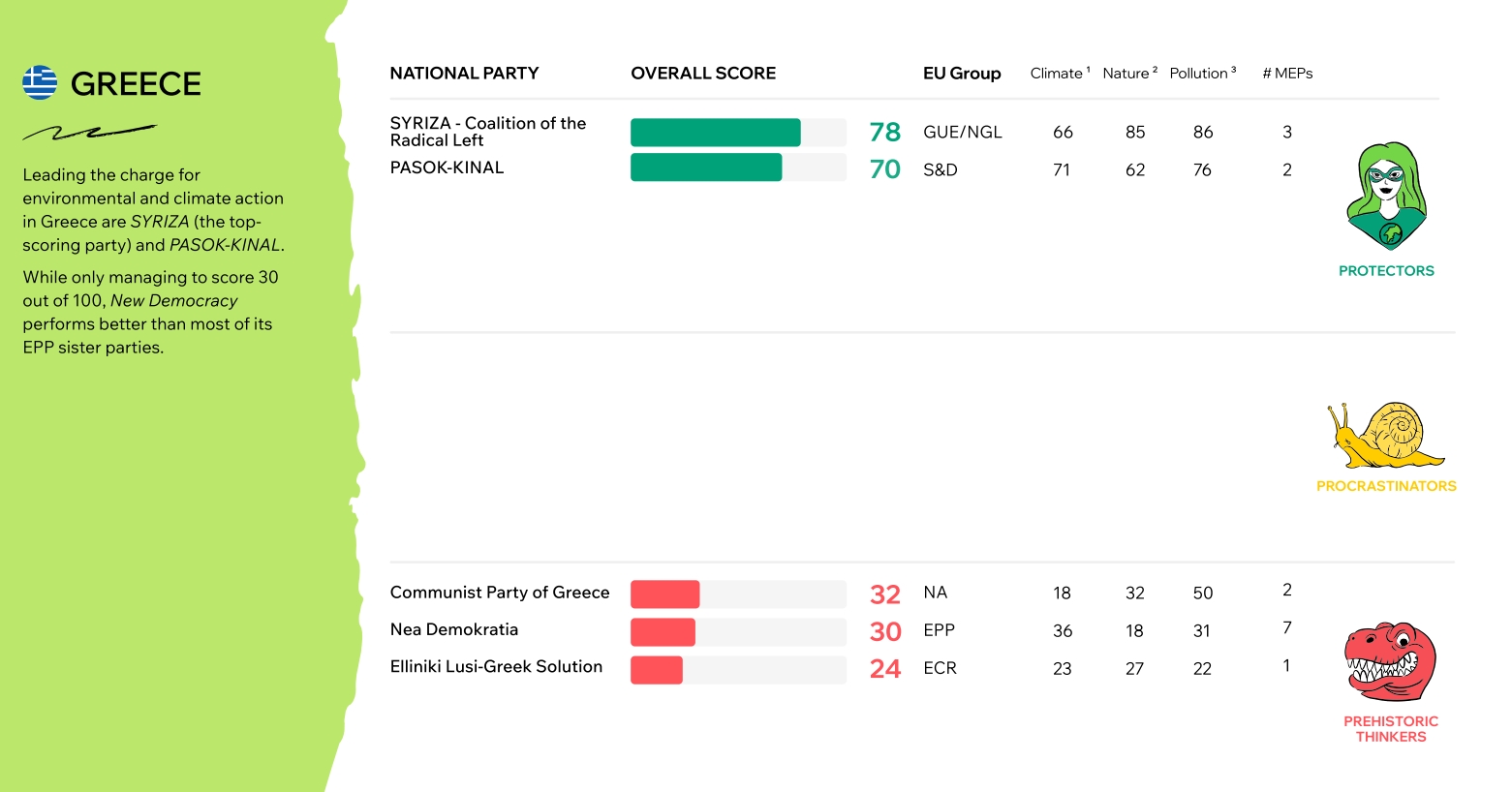1512x792 pixels.
Task: Click SYRIZA's green overall score bar
Action: click(x=715, y=133)
